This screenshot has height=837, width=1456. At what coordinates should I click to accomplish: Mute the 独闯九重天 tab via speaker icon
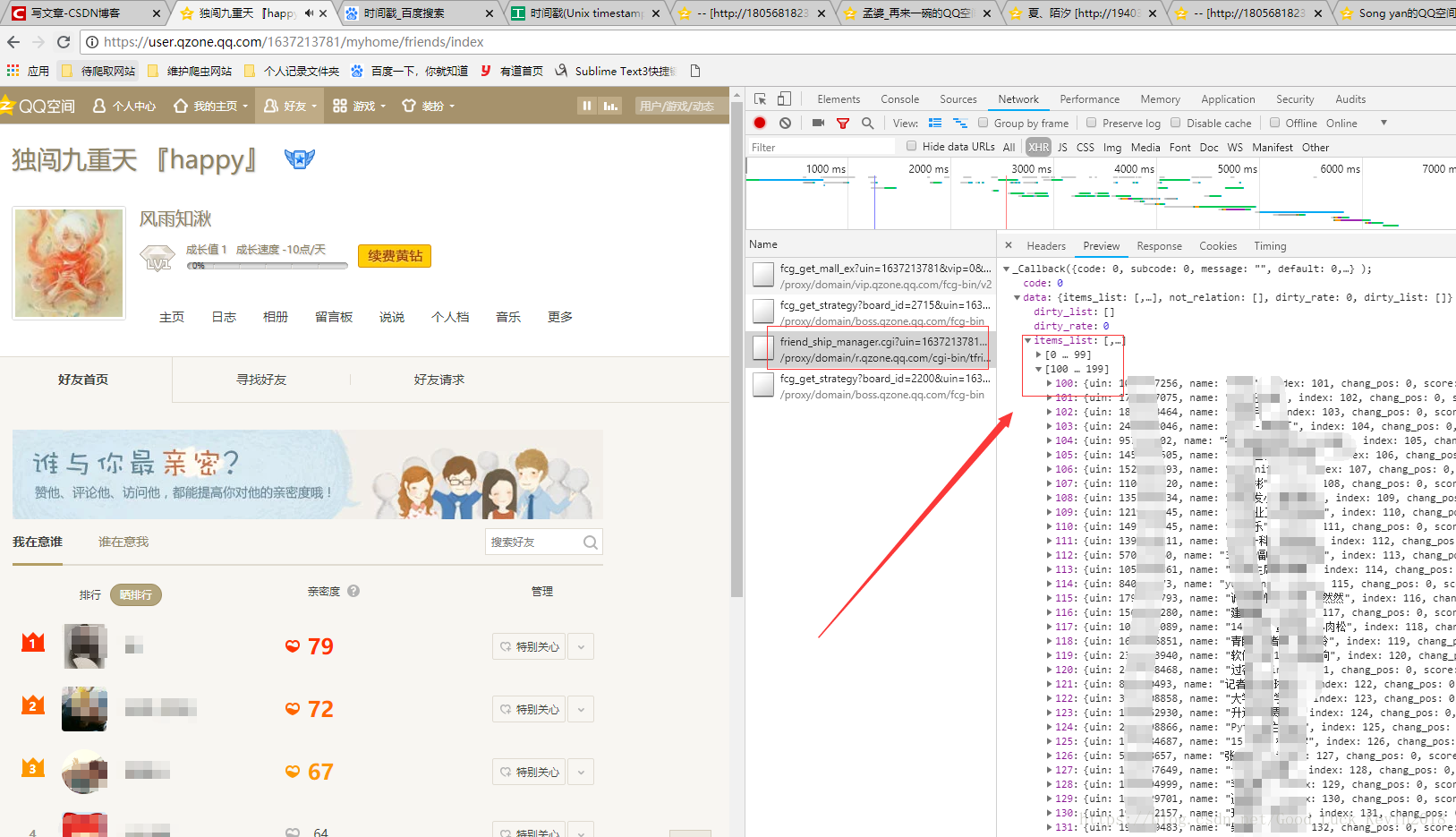(x=309, y=13)
